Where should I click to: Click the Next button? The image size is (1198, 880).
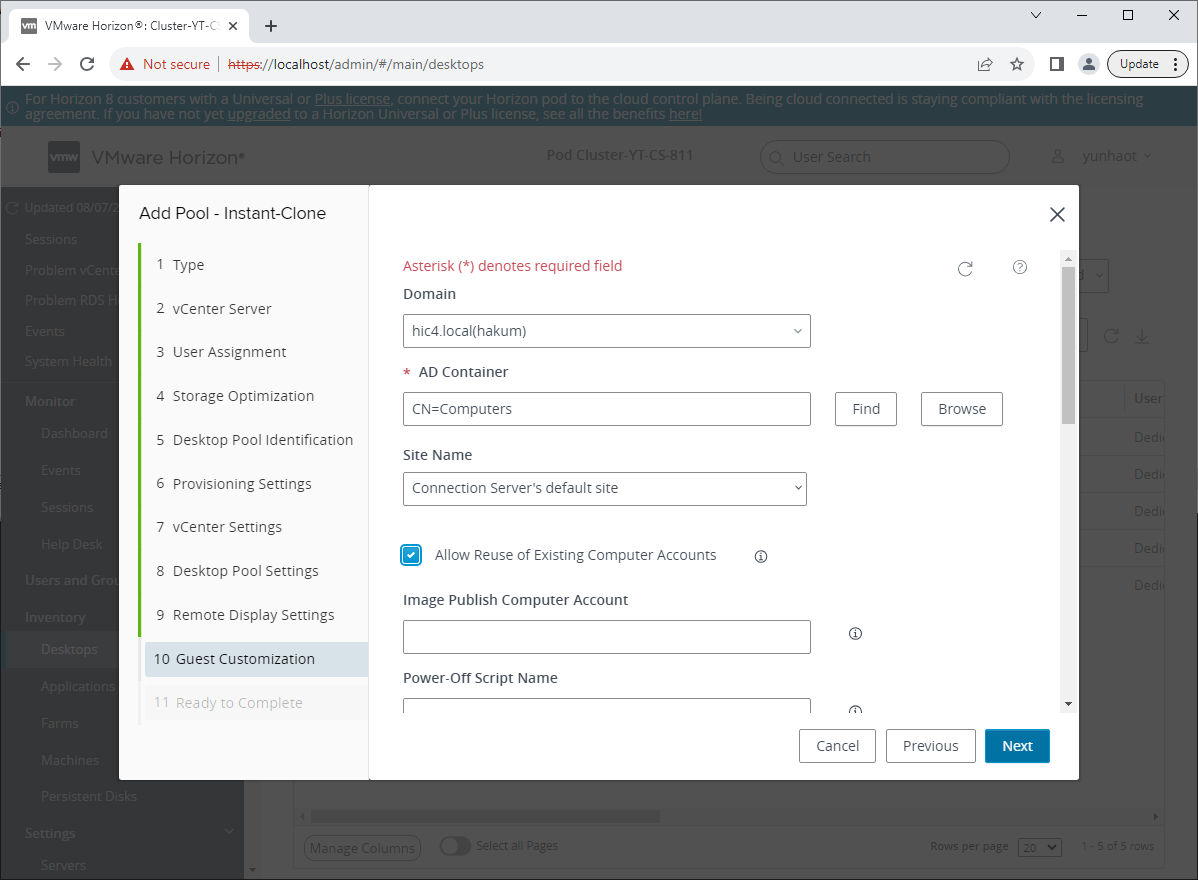click(x=1017, y=746)
